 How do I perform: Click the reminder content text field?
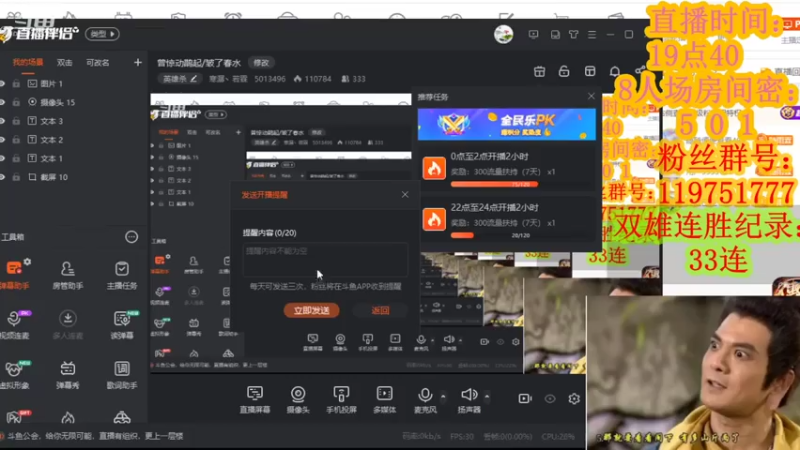point(325,260)
